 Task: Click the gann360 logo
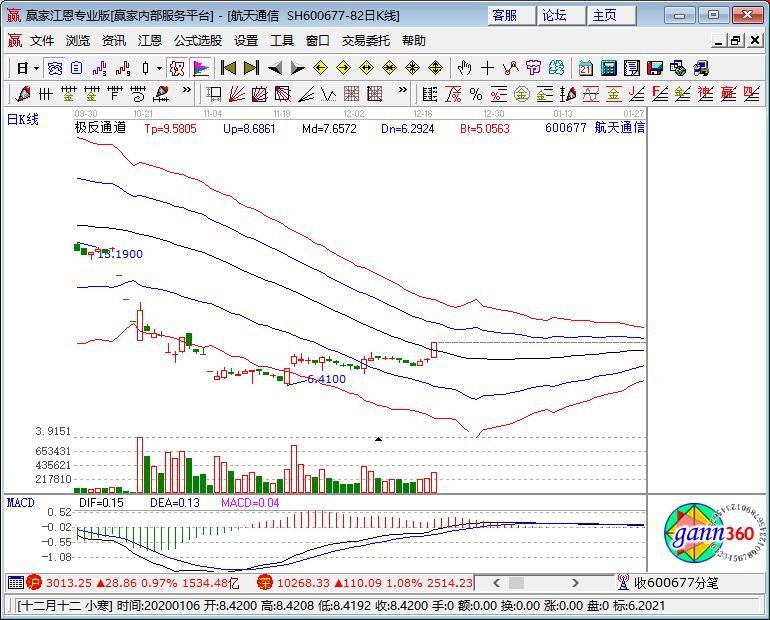click(713, 534)
